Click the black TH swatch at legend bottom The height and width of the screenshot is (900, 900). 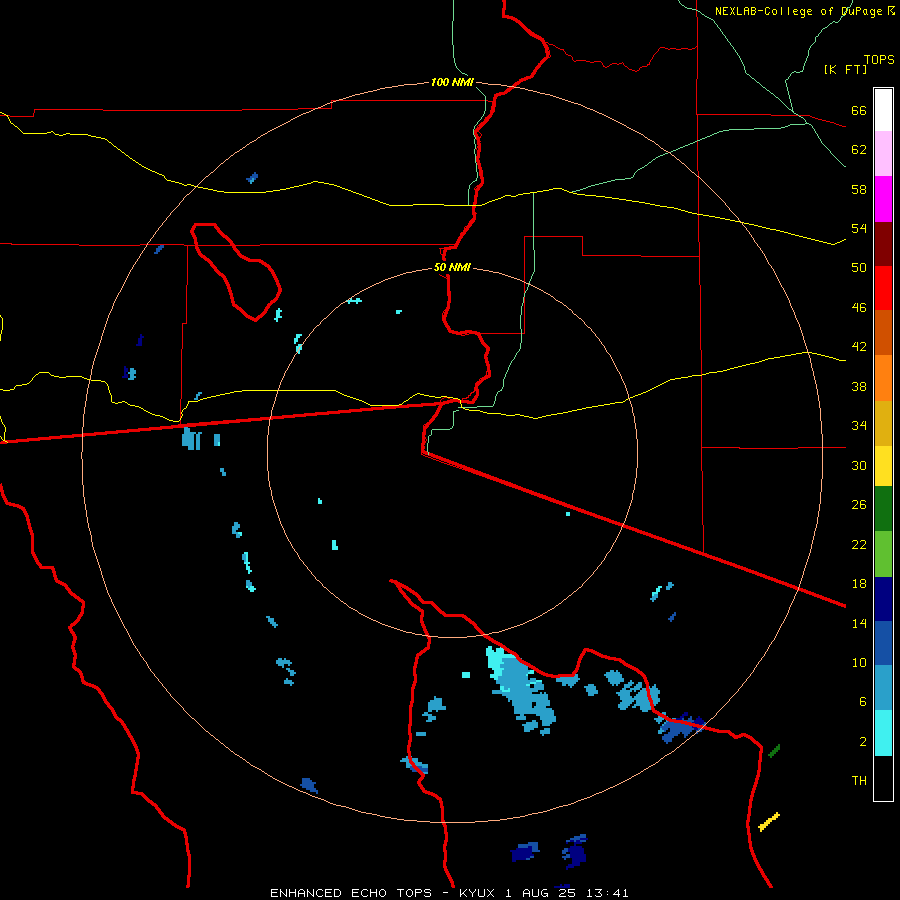pos(883,778)
